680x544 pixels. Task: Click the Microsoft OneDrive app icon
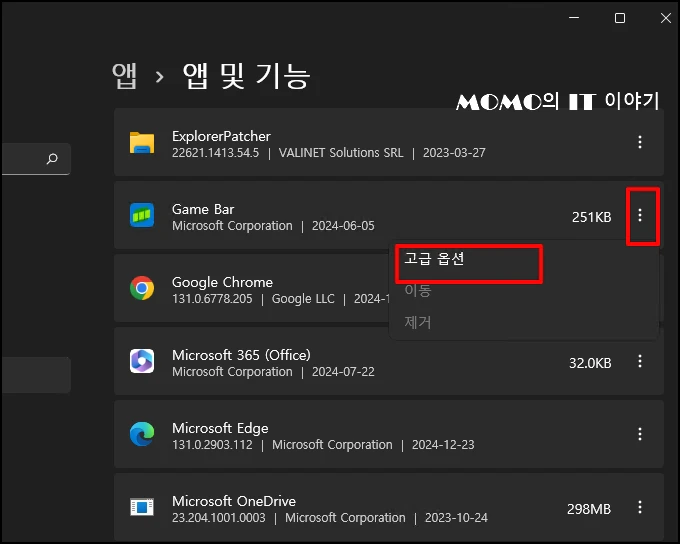coord(142,507)
